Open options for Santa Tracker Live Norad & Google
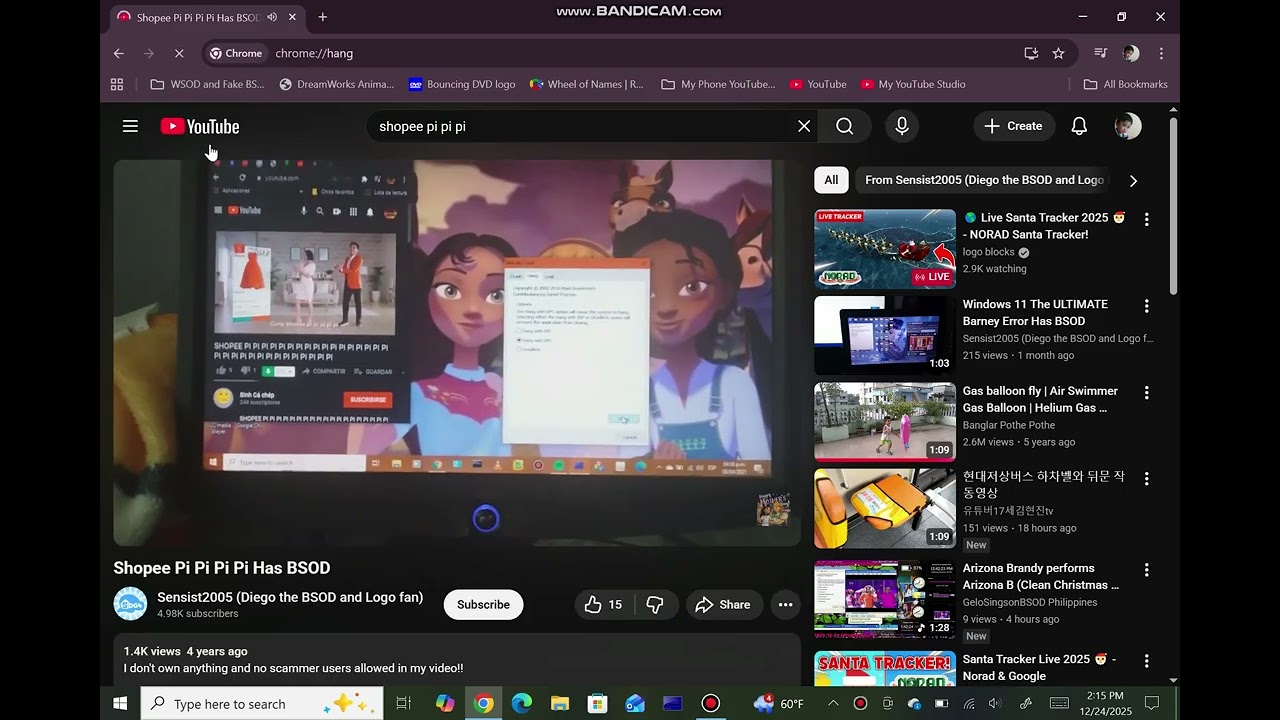Image resolution: width=1280 pixels, height=720 pixels. tap(1147, 661)
